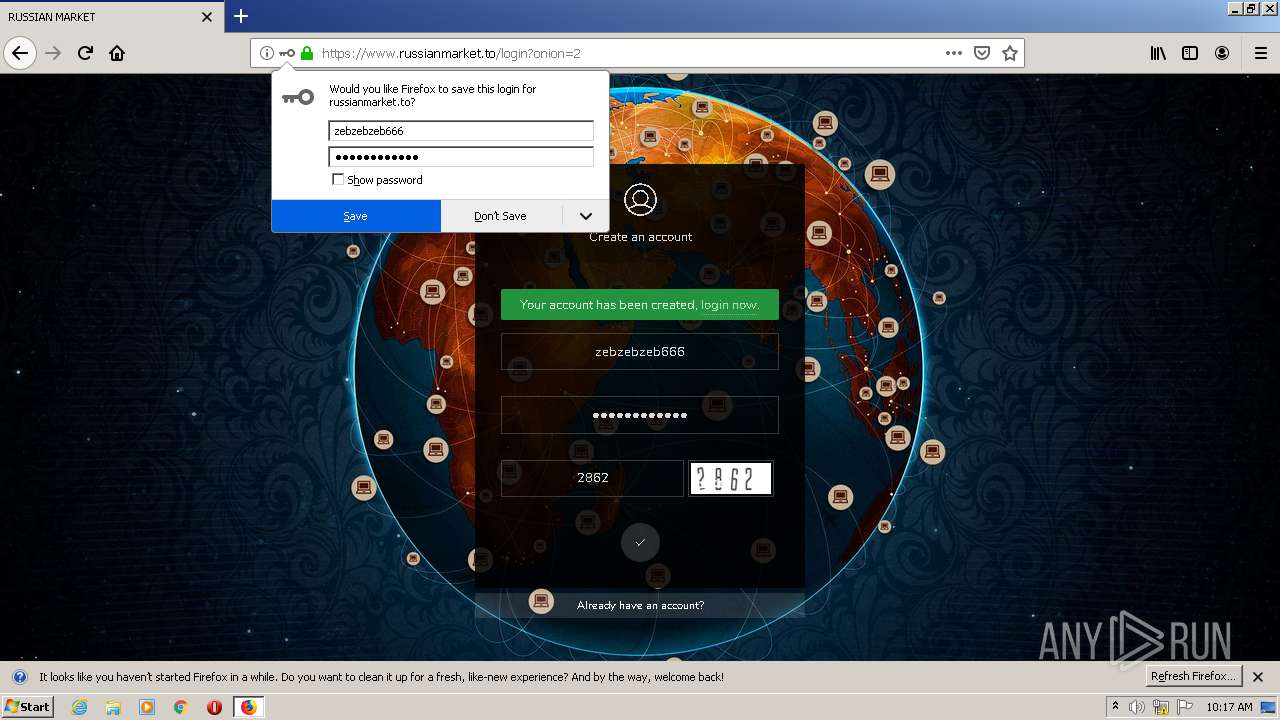
Task: Launch Chrome from taskbar
Action: click(x=181, y=707)
